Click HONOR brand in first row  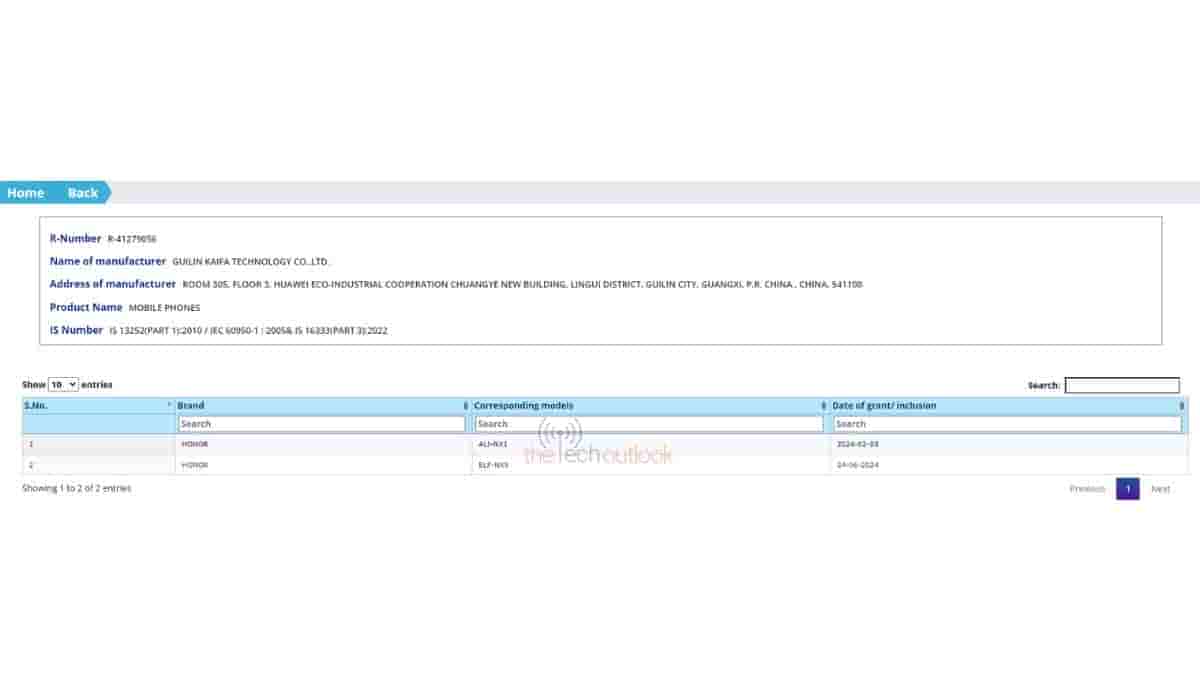195,444
